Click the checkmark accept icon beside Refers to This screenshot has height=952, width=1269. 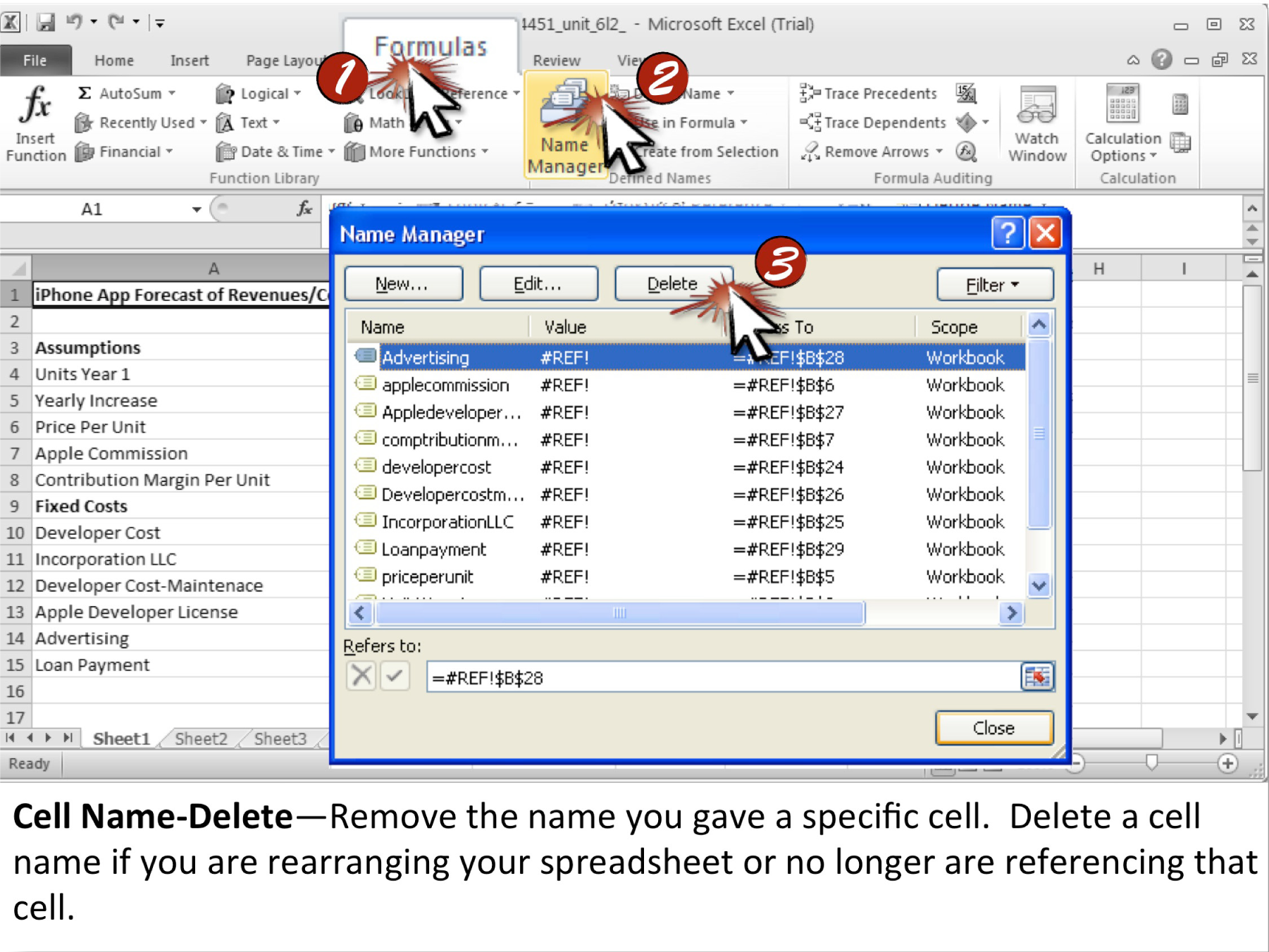tap(395, 676)
